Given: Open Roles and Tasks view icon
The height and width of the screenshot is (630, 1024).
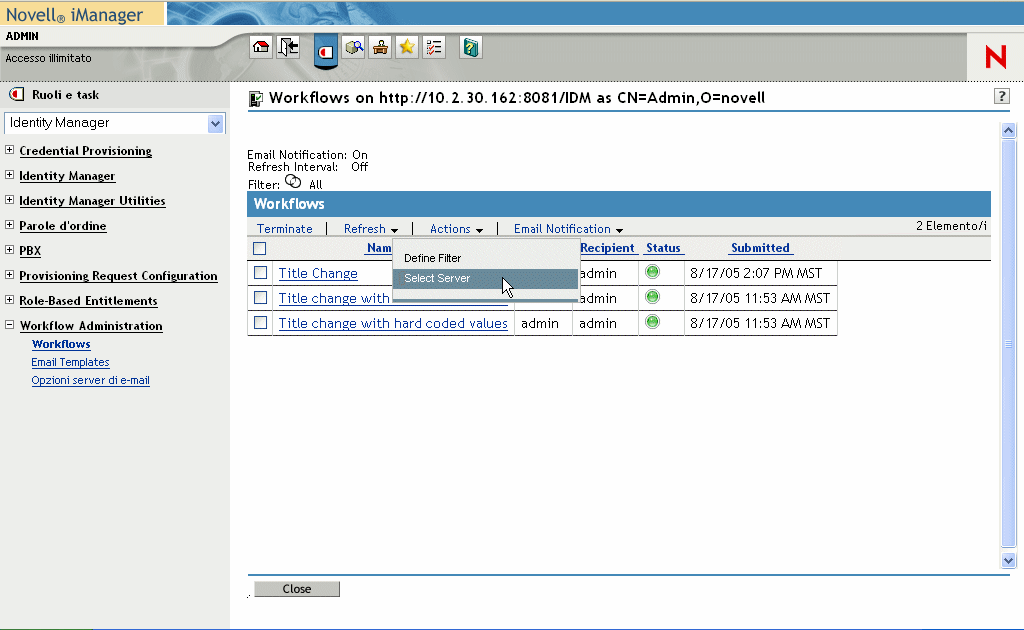Looking at the screenshot, I should point(325,49).
